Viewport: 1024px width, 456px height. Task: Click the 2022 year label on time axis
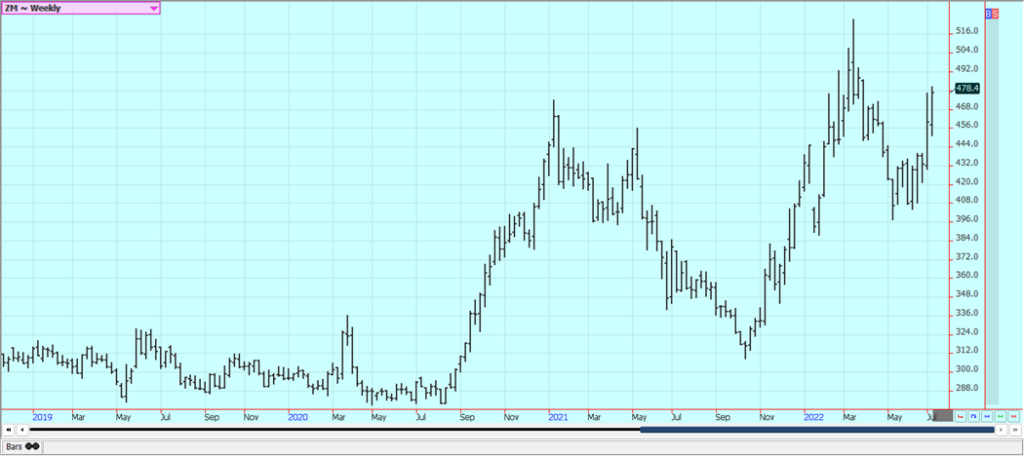pos(814,416)
